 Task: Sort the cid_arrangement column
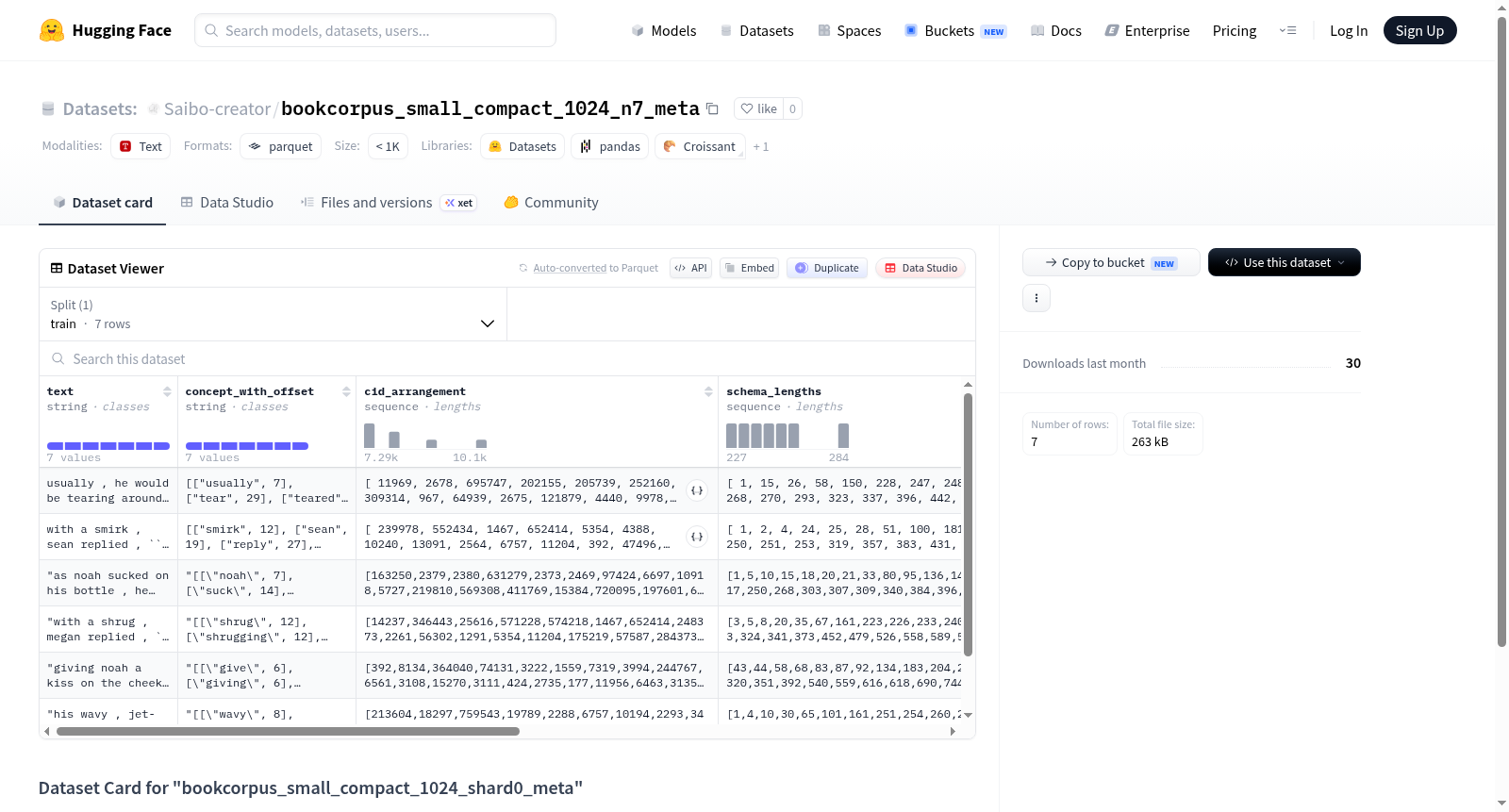click(708, 391)
